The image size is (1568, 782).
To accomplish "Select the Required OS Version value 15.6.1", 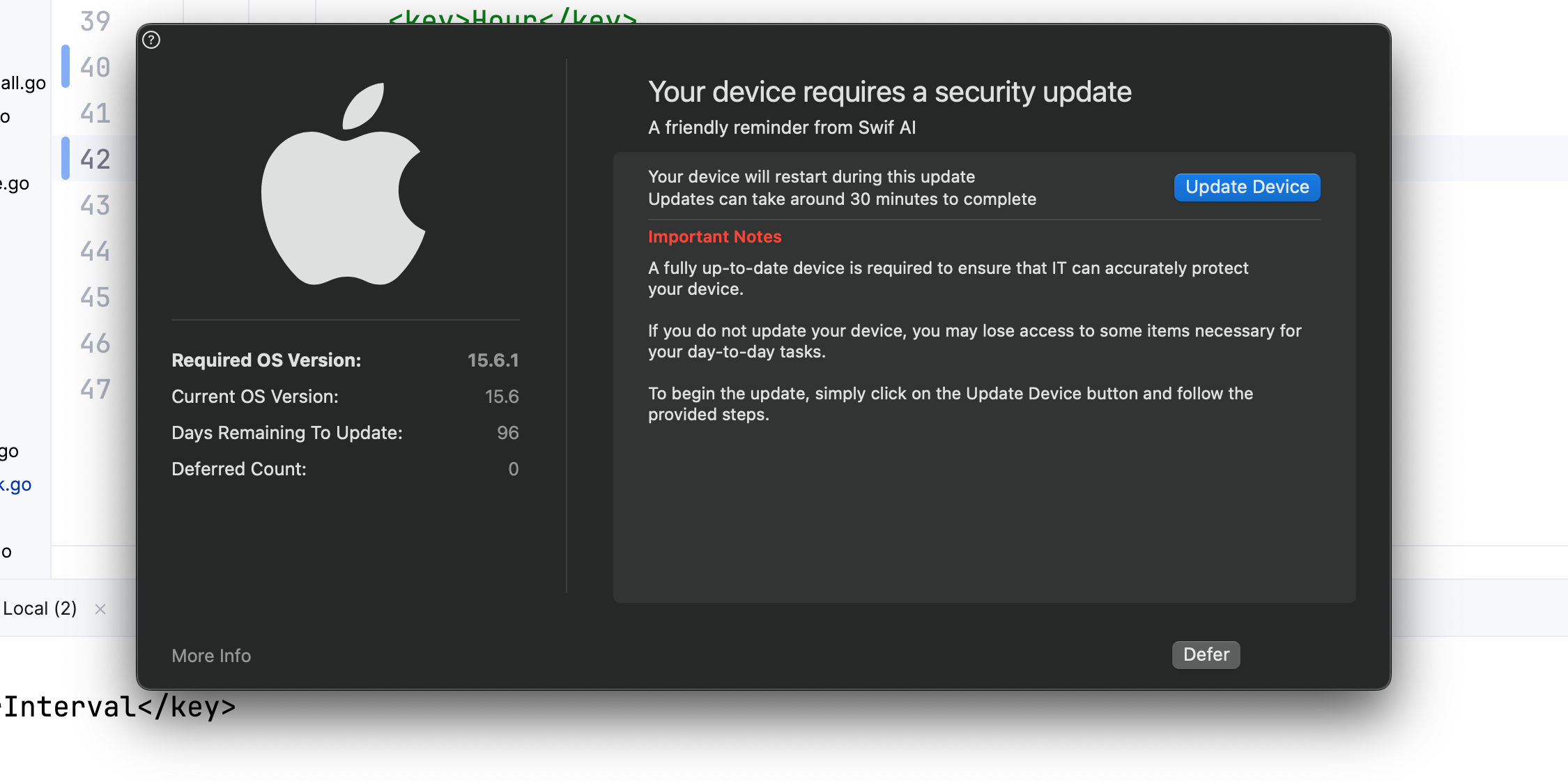I will point(493,360).
